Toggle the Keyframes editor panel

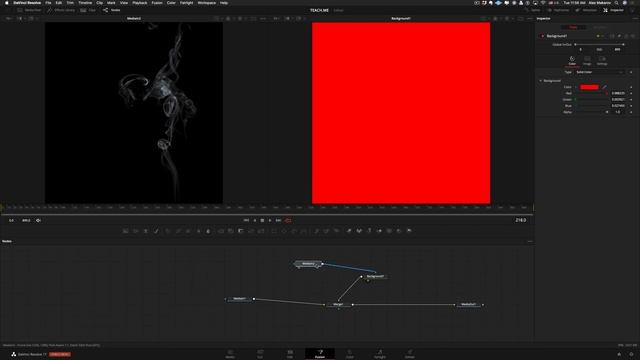click(558, 10)
